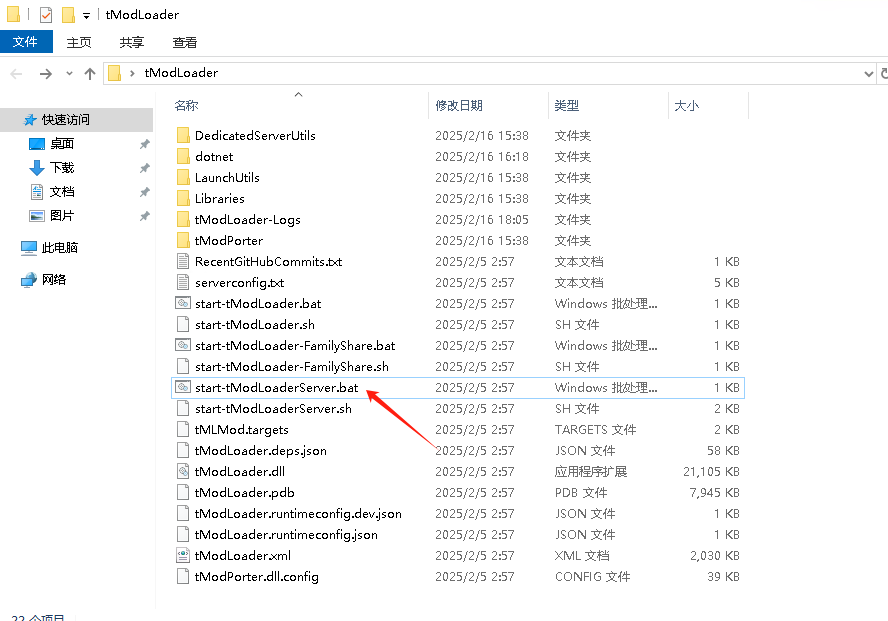This screenshot has width=888, height=621.
Task: Click the tModLoader.dll file icon
Action: pos(183,471)
